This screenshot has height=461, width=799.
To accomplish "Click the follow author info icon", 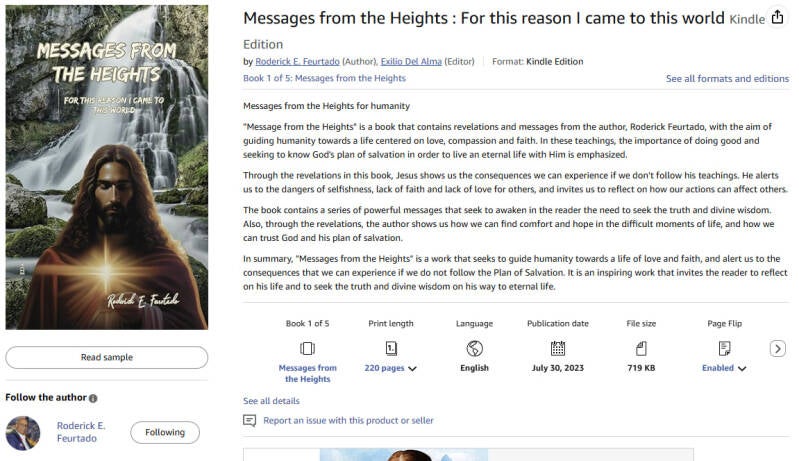I will tap(93, 398).
